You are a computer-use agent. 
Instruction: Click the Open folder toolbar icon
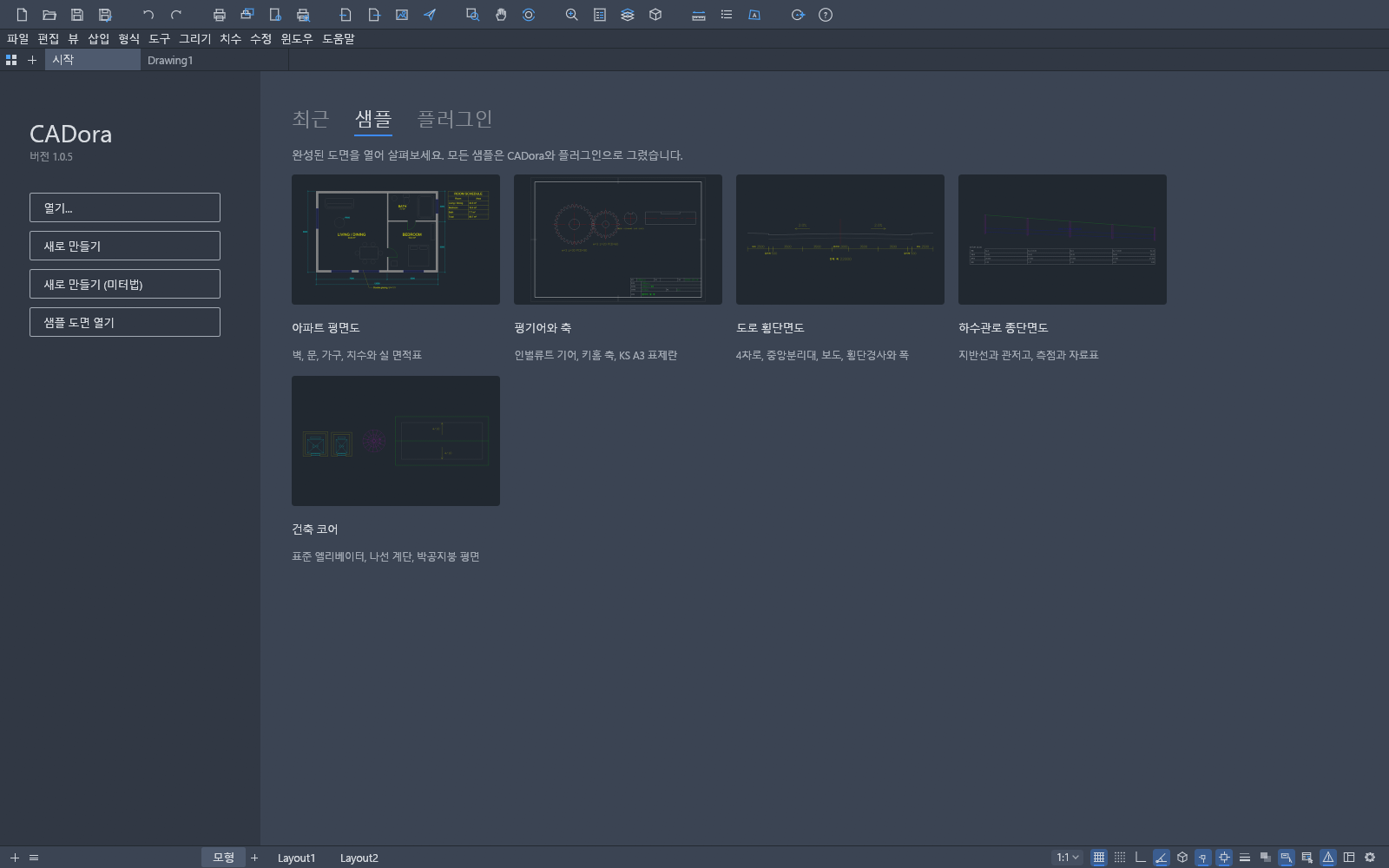tap(49, 15)
